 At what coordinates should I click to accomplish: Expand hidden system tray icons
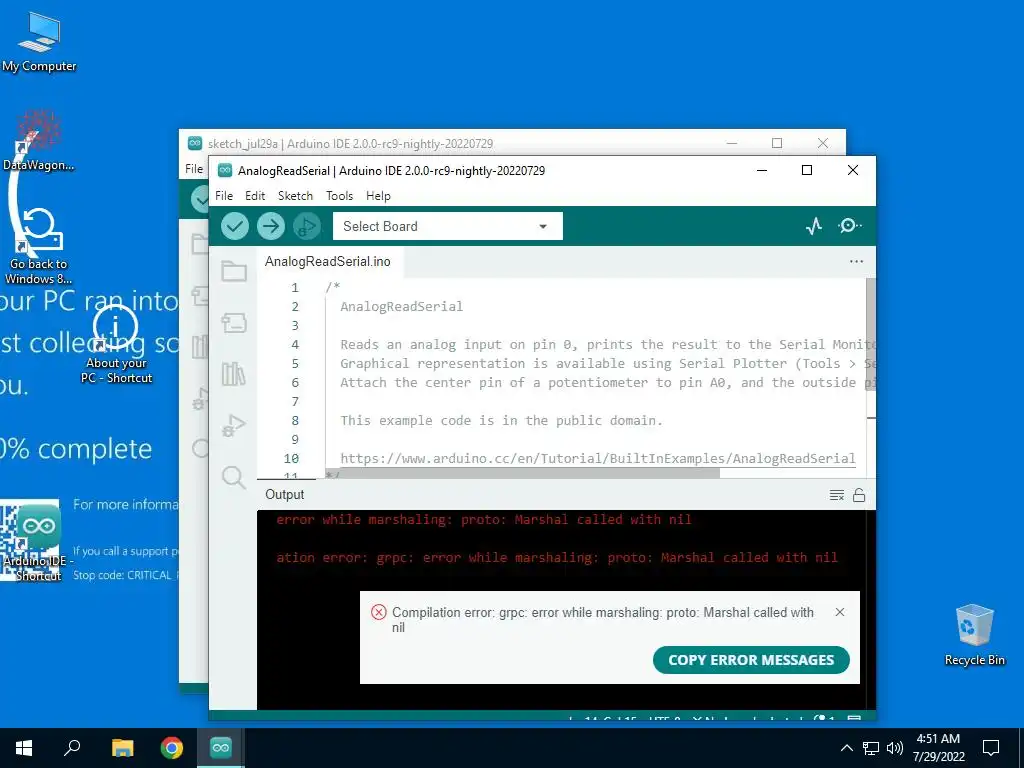coord(846,748)
